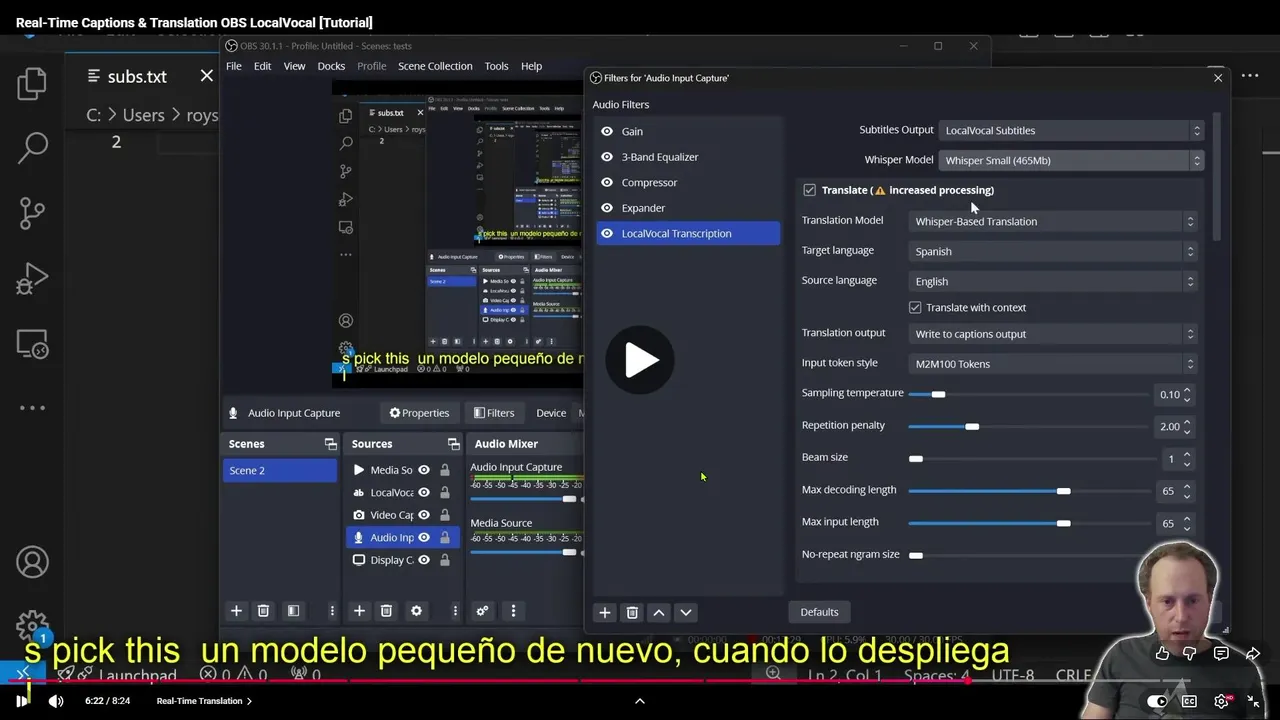Viewport: 1280px width, 720px height.
Task: Click the YouTube play/pause control in player bar
Action: pos(22,701)
